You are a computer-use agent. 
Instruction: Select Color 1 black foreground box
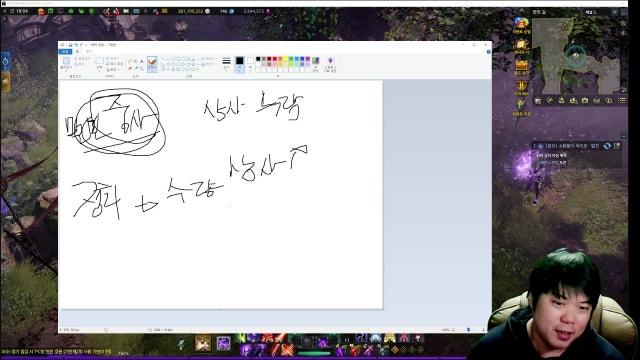(240, 64)
